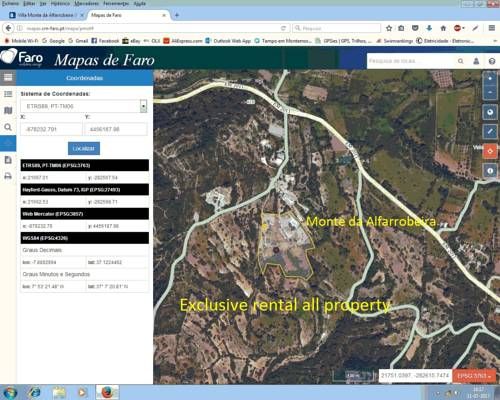
Task: Open the map info tool
Action: click(490, 171)
